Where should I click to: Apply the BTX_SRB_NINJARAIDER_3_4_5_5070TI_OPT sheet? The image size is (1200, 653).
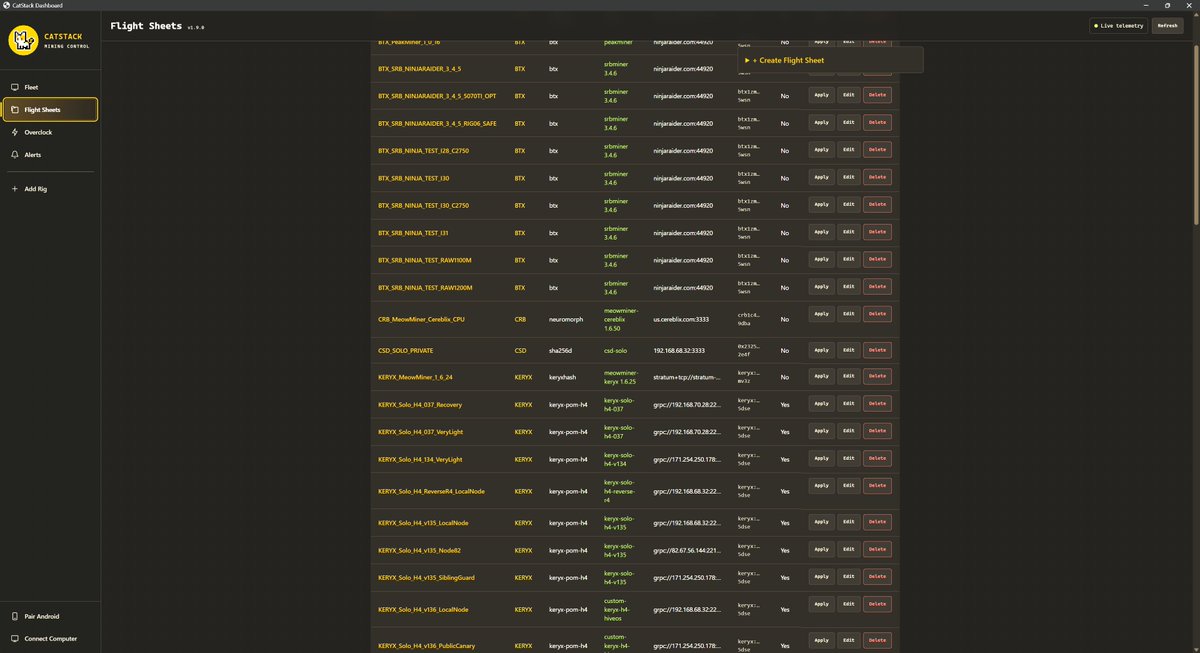click(821, 95)
